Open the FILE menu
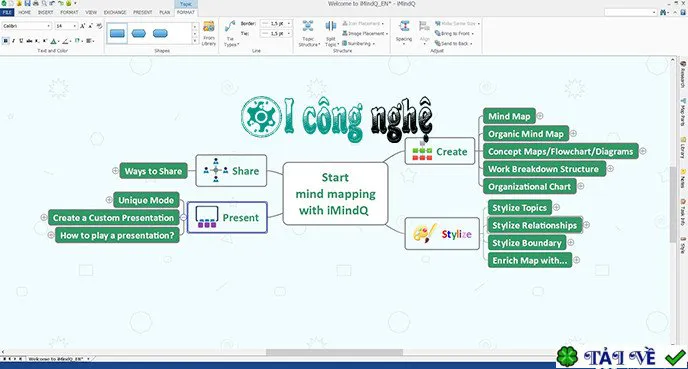688x369 pixels. click(x=7, y=12)
